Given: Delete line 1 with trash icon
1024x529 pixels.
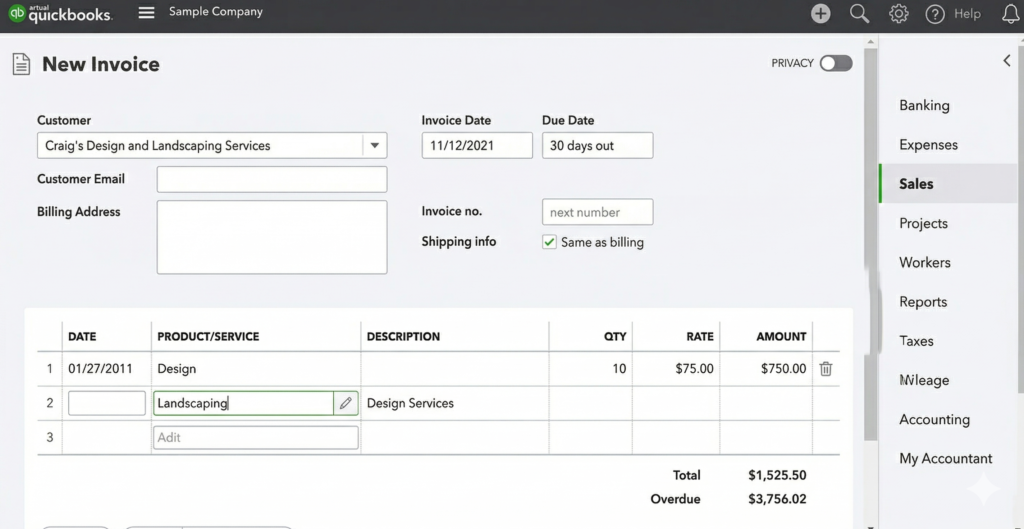Looking at the screenshot, I should point(826,369).
